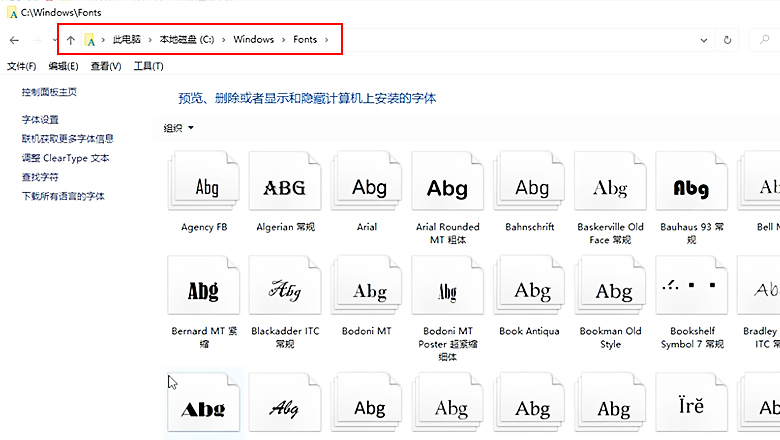Select the Bookshelf Symbol 7 font icon
The width and height of the screenshot is (780, 440).
pyautogui.click(x=692, y=285)
